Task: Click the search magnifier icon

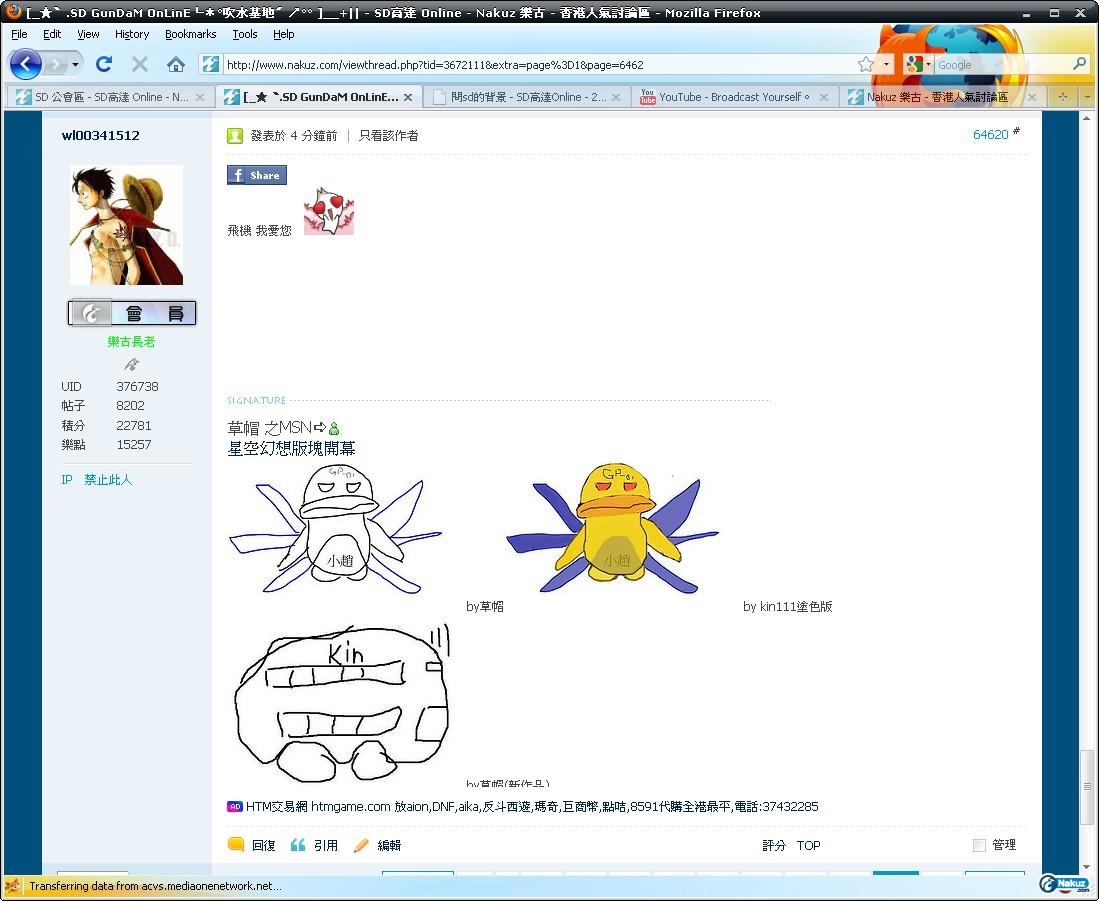Action: pos(1079,64)
